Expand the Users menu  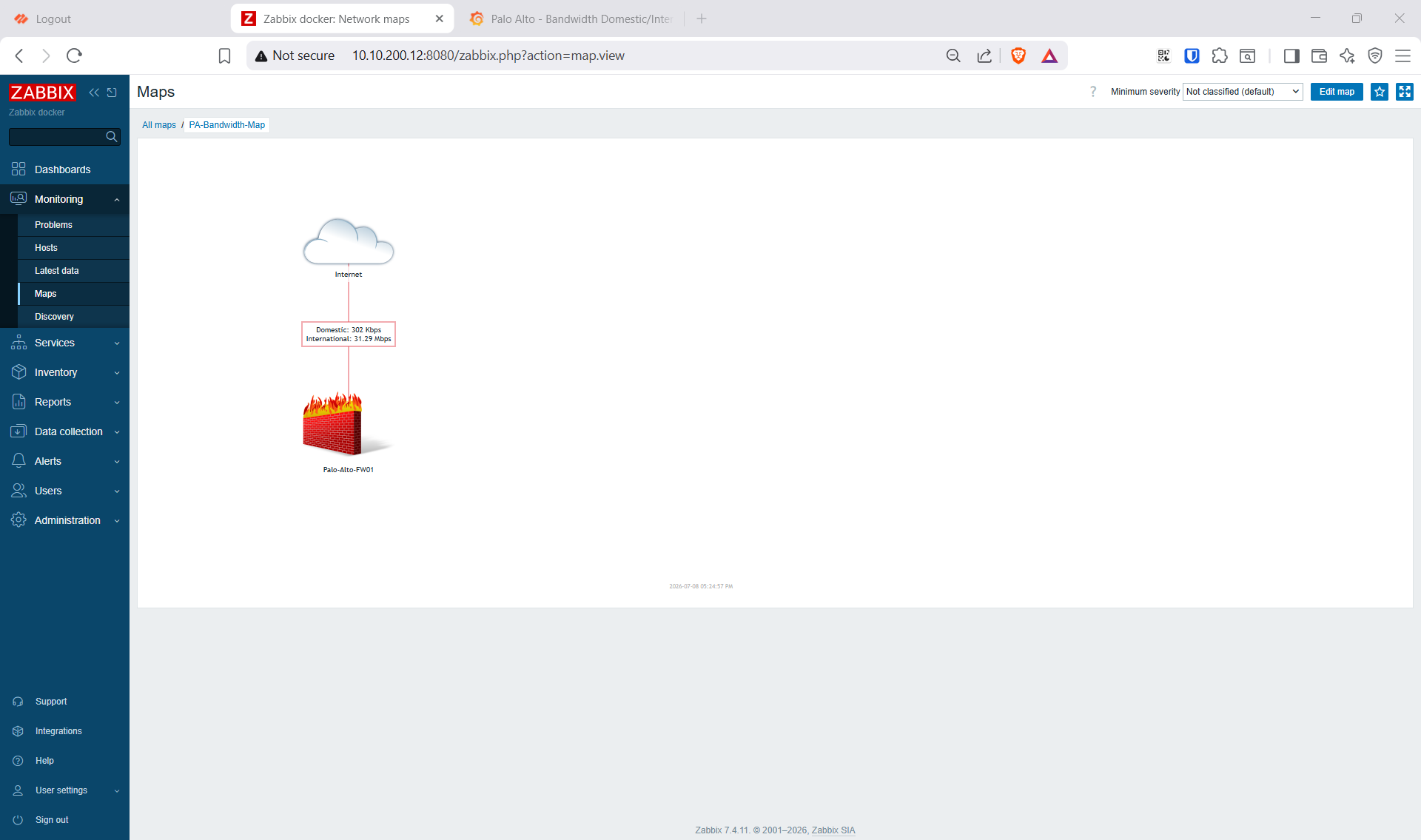click(64, 491)
